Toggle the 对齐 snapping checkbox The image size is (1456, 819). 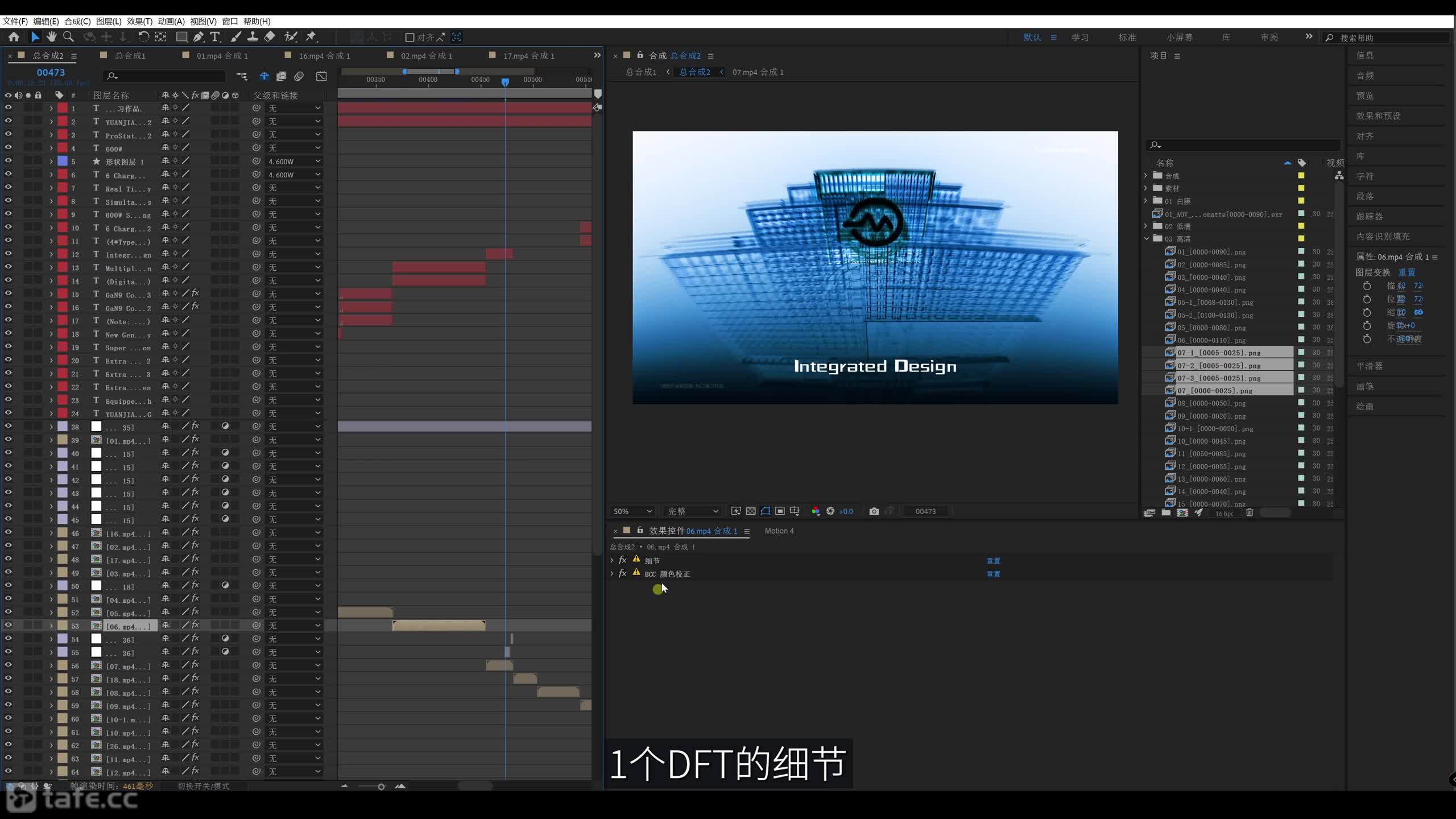coord(409,38)
